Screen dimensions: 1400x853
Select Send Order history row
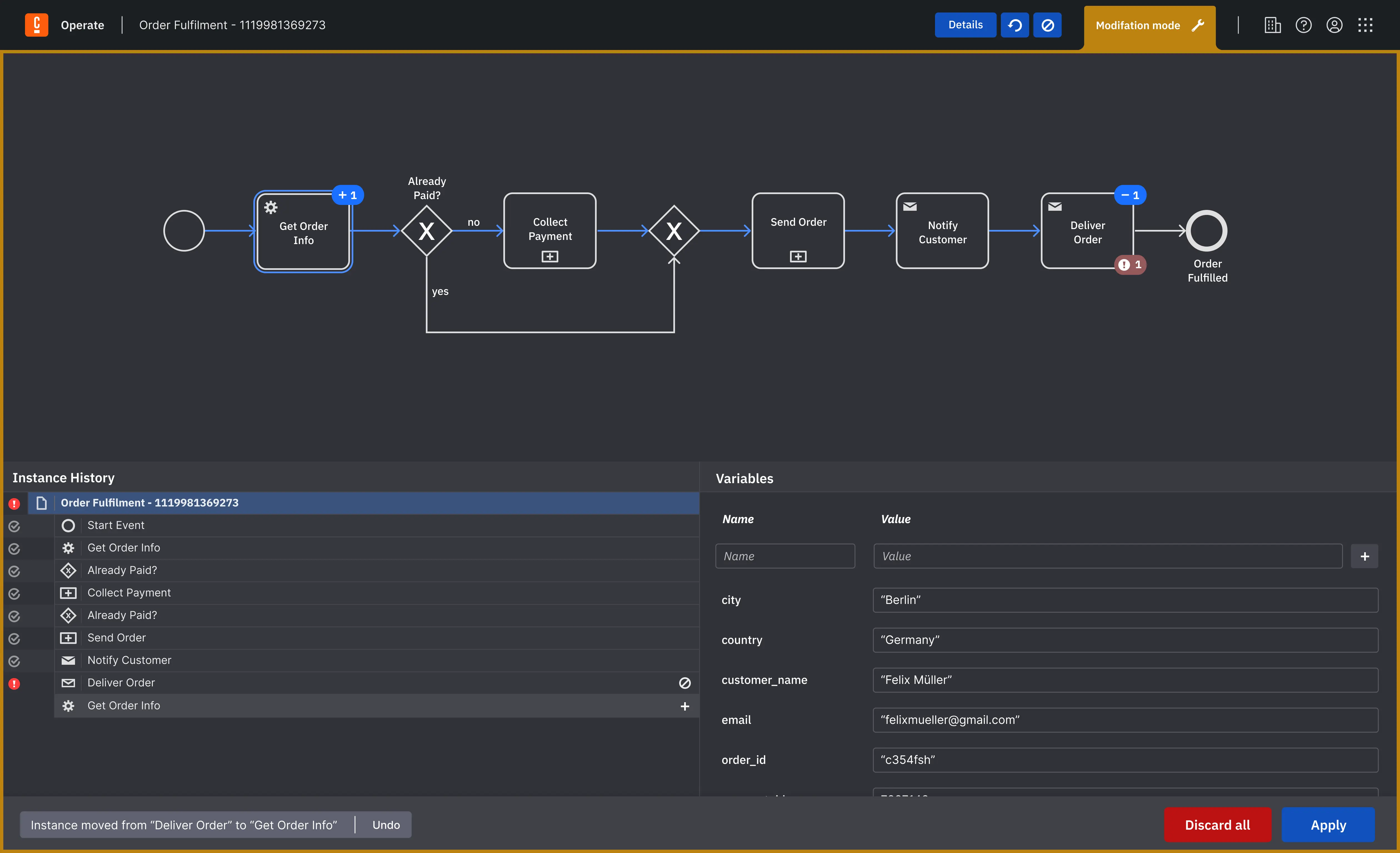click(377, 638)
